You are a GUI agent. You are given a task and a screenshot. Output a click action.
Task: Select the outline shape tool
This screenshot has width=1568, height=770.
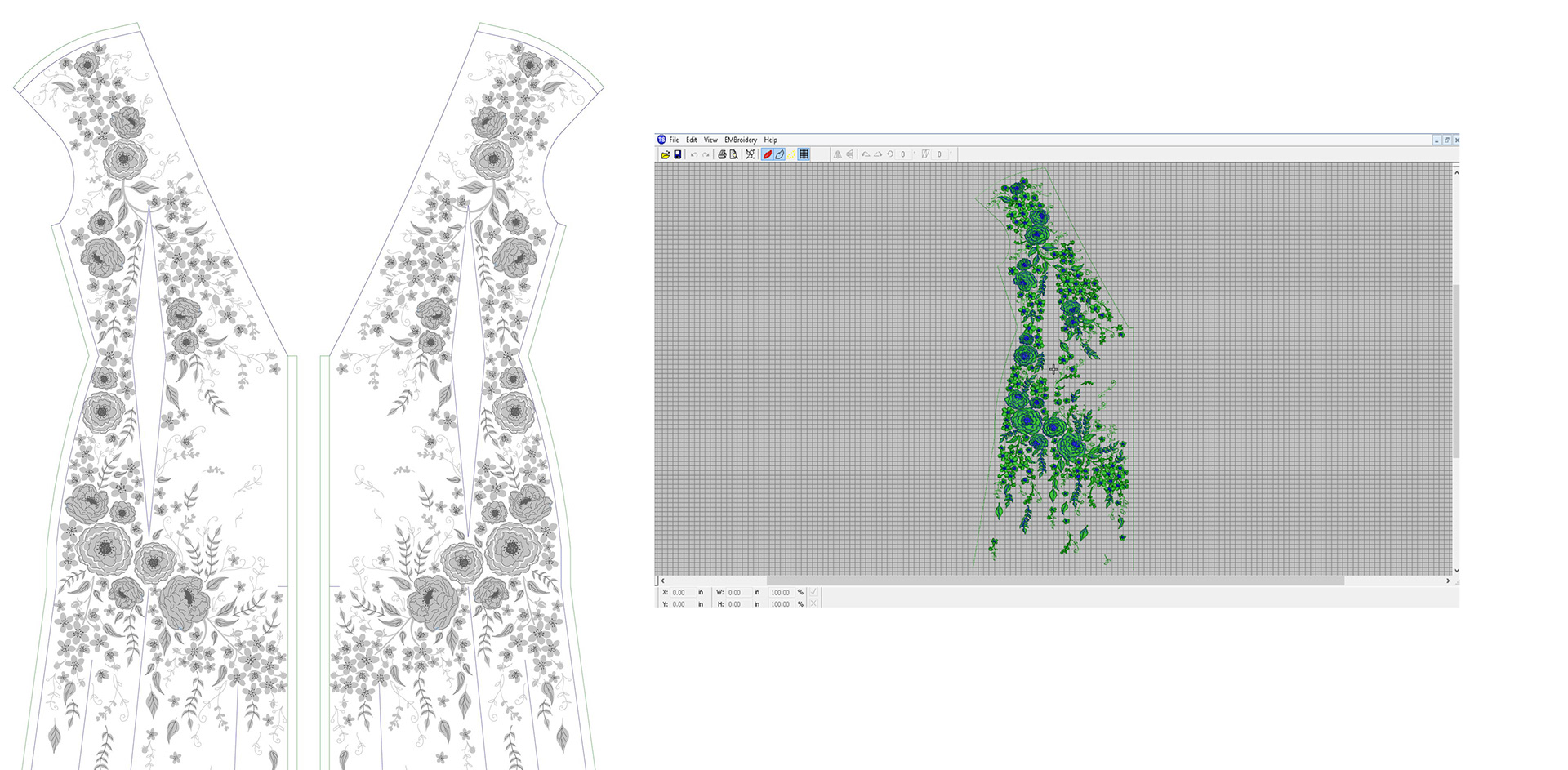click(x=780, y=154)
